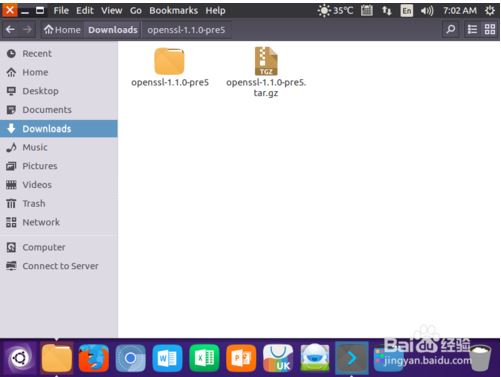
Task: Open the Go menu
Action: (x=136, y=11)
